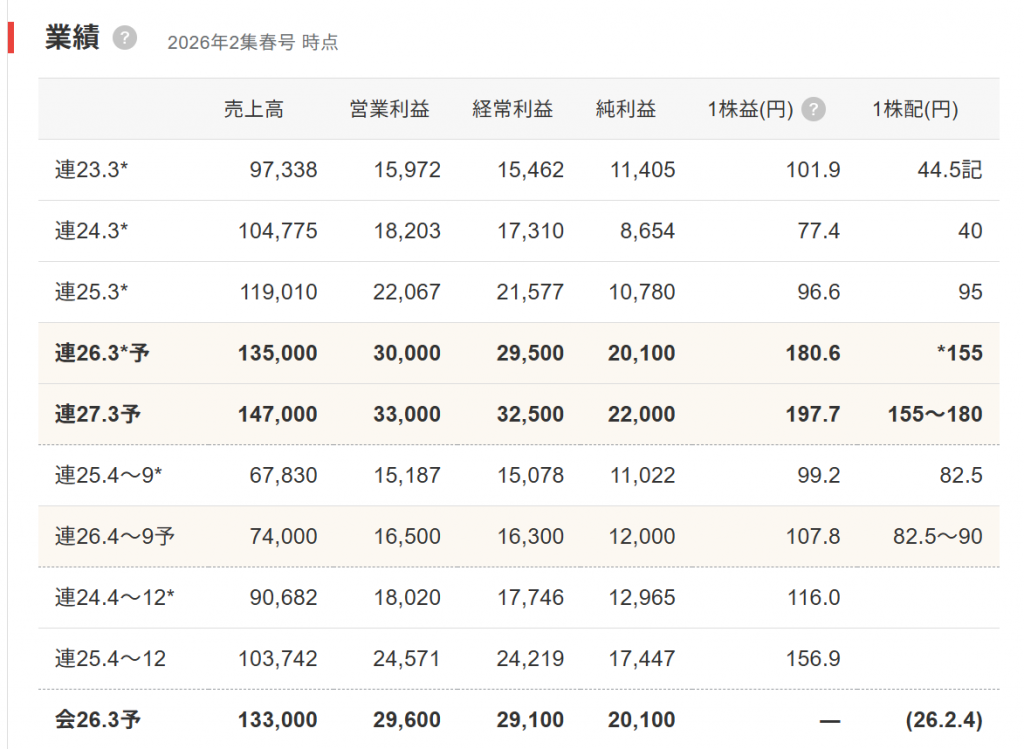Click the 売上高 column header
Viewport: 1024px width, 749px height.
point(254,110)
